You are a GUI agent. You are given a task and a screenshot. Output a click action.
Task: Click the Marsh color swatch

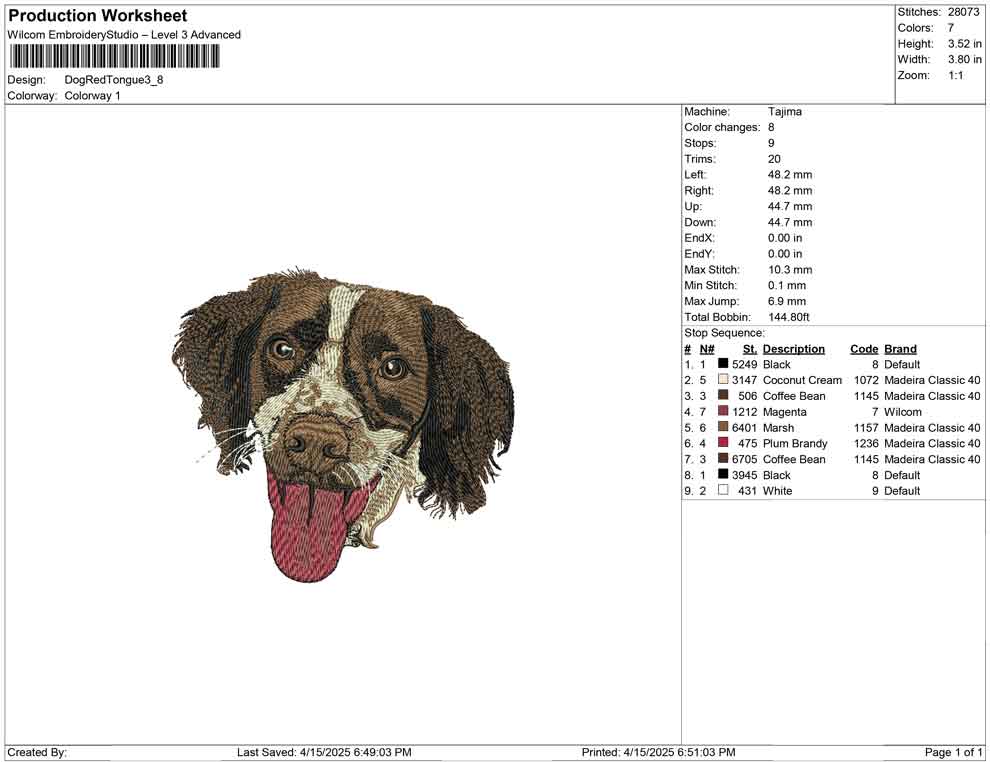(x=723, y=427)
